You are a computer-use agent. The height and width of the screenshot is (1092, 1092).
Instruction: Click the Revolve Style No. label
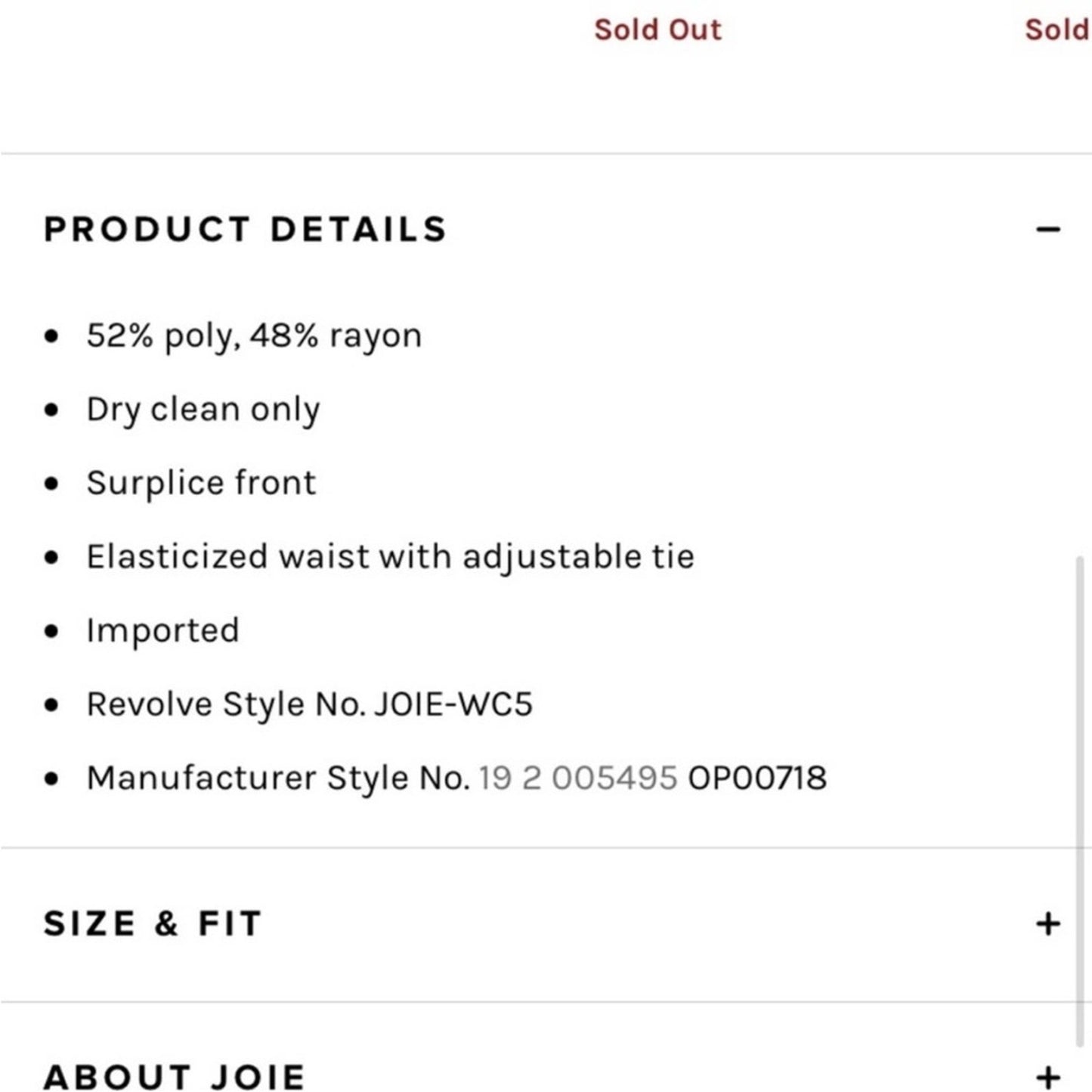click(226, 704)
